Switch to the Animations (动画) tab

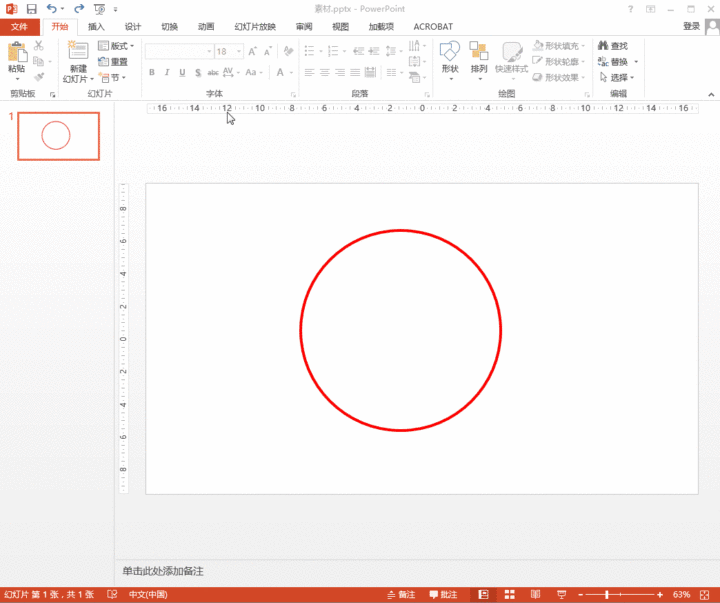(x=206, y=27)
